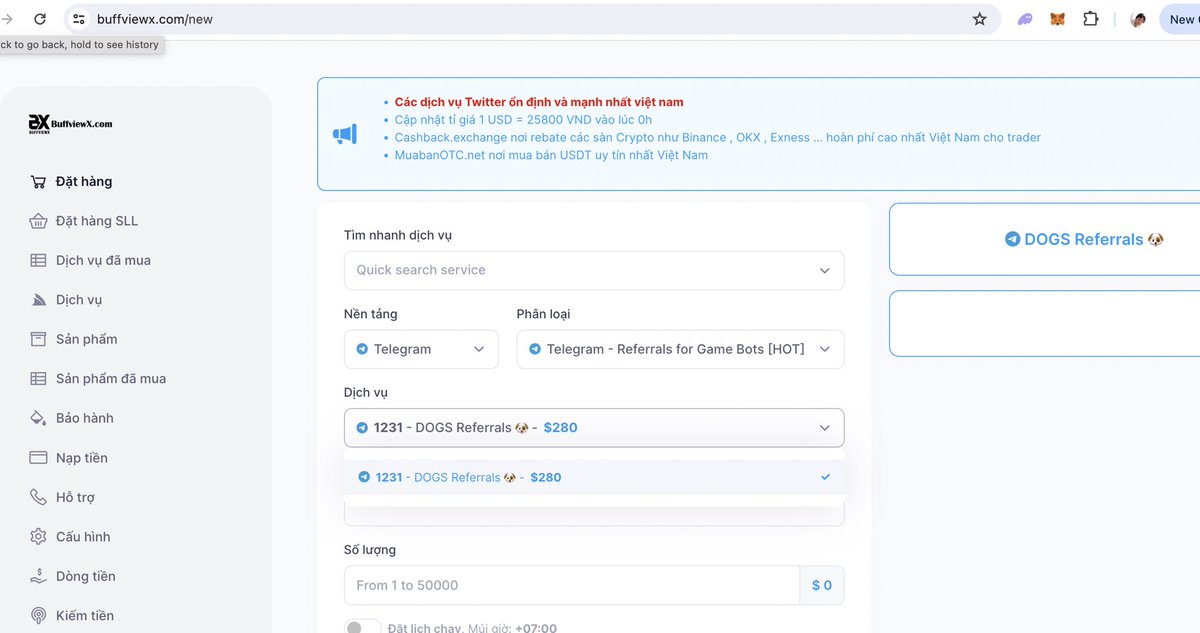Screen dimensions: 1200x633
Task: Click the paint bucket icon beside Bảo hành
Action: point(38,418)
